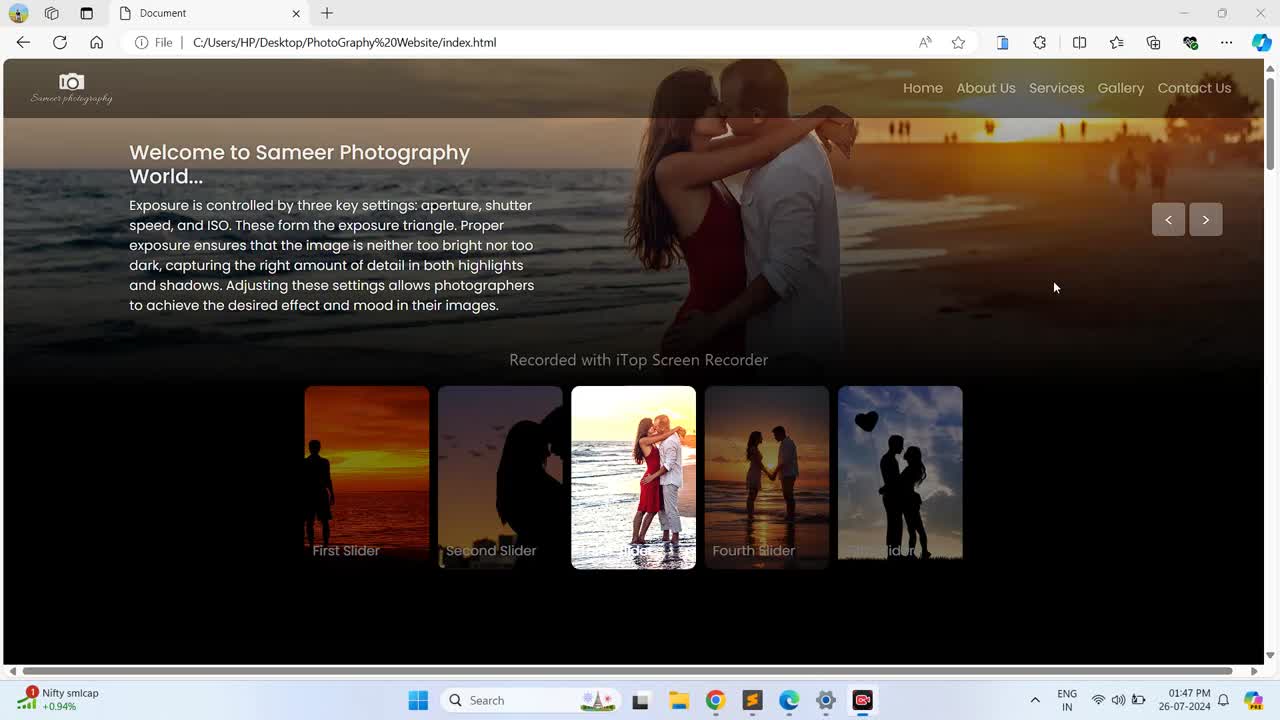Screen dimensions: 1280x720
Task: Open the Contact Us link
Action: (x=1194, y=88)
